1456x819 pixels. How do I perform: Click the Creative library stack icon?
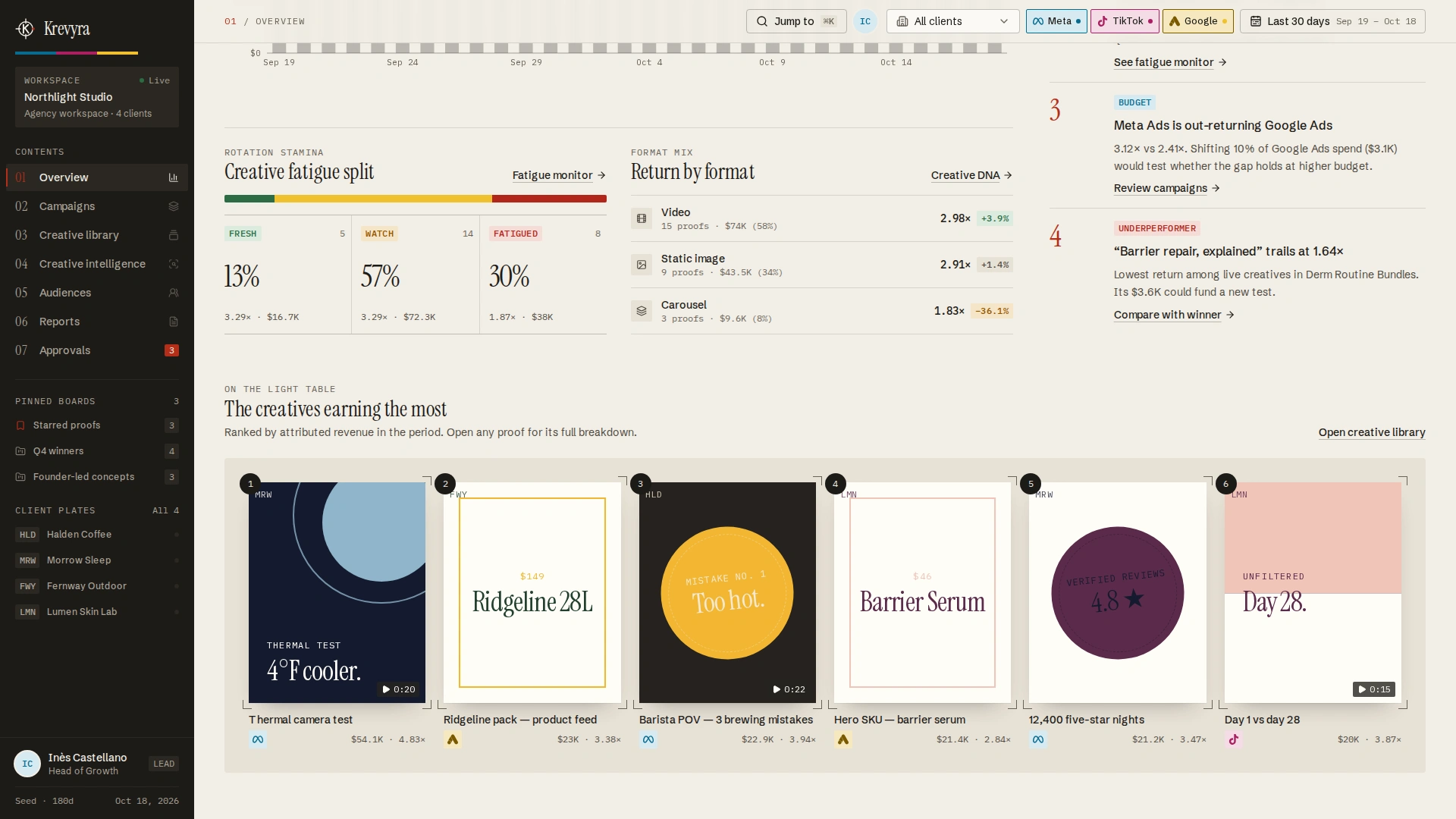pos(173,235)
